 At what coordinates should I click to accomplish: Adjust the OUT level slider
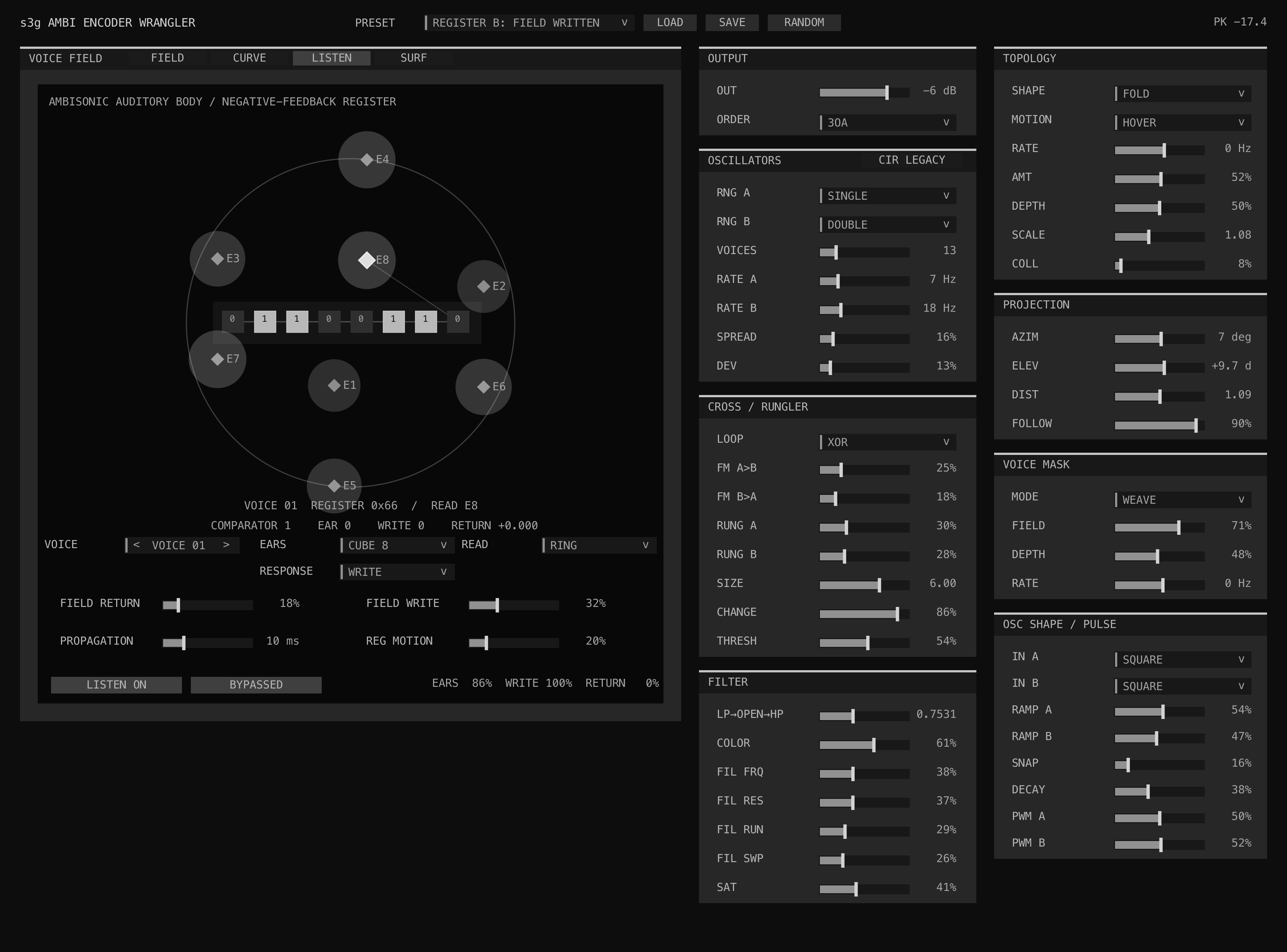(864, 92)
